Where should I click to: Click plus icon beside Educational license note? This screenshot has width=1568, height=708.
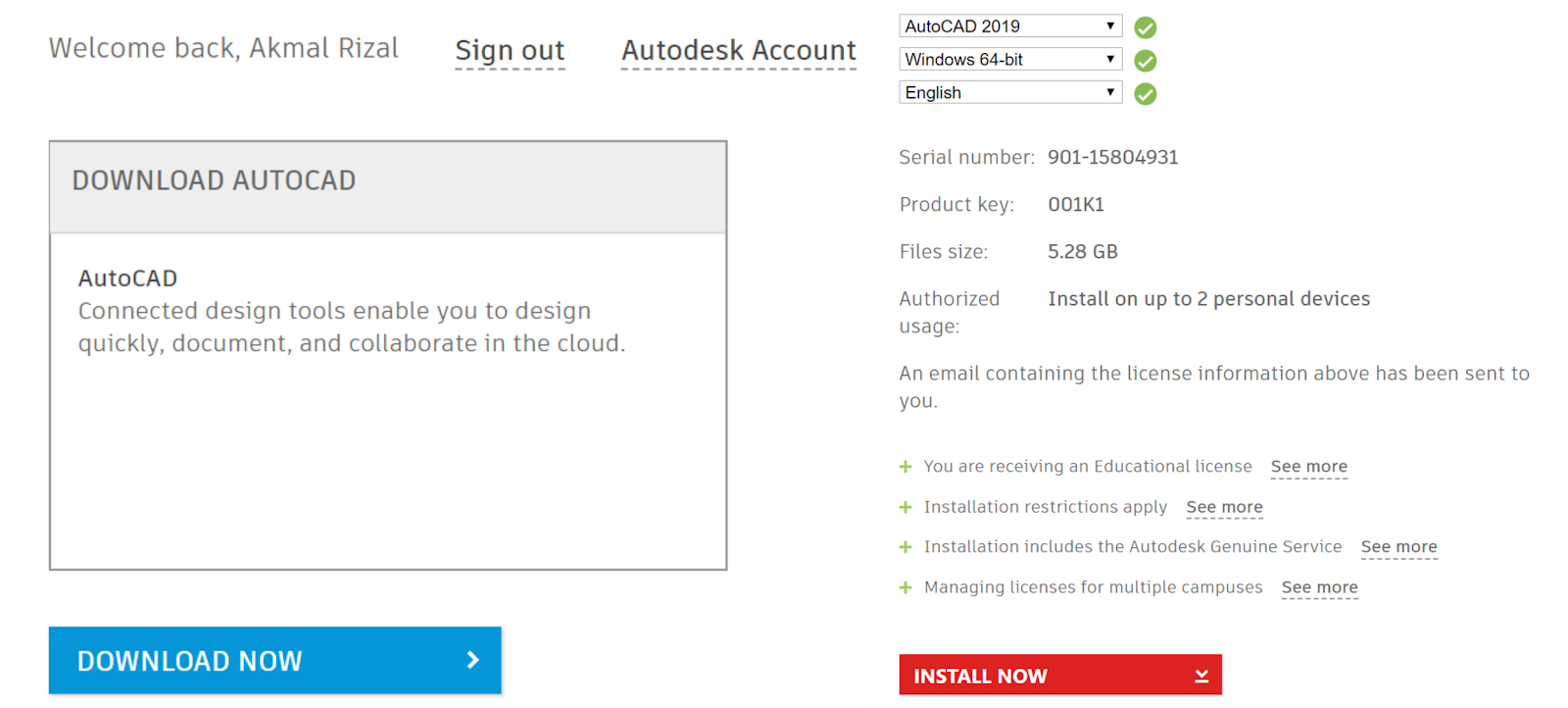[906, 467]
